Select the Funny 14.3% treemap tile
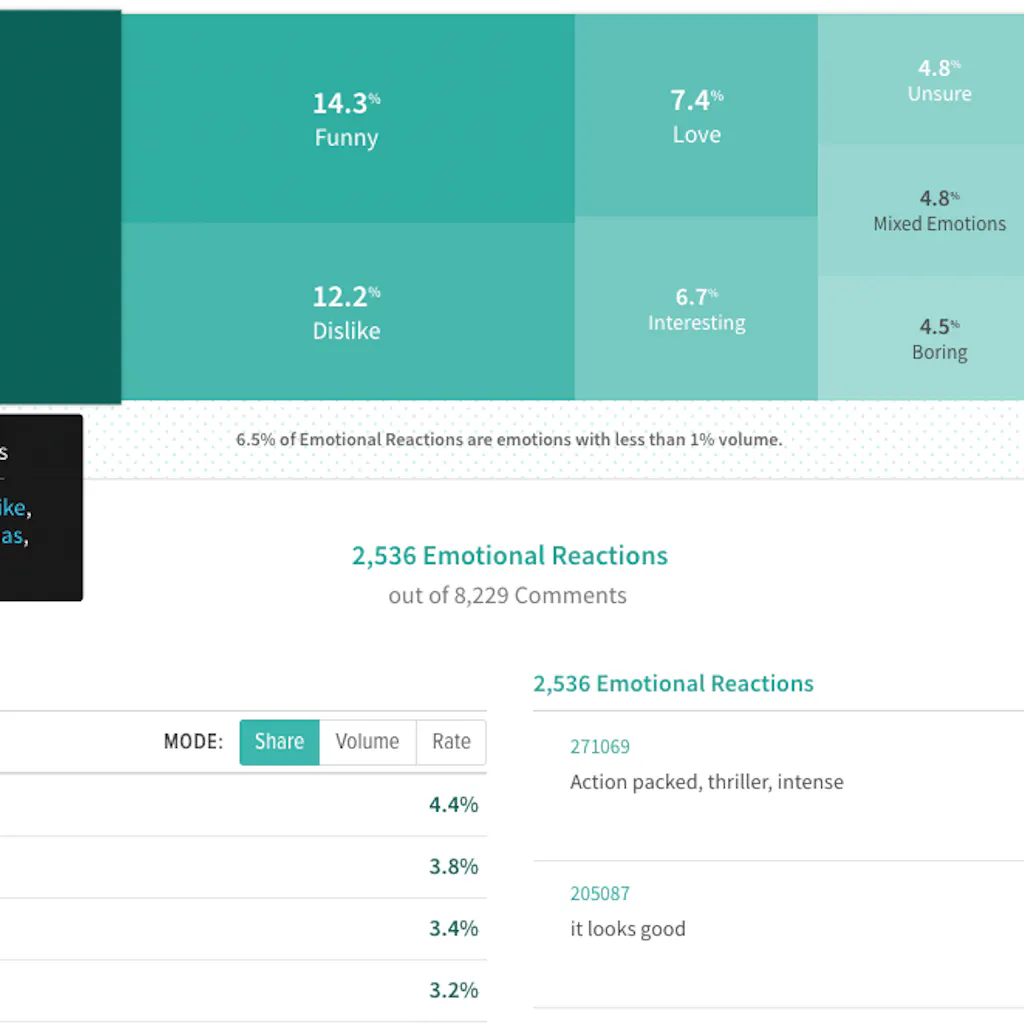 click(347, 118)
